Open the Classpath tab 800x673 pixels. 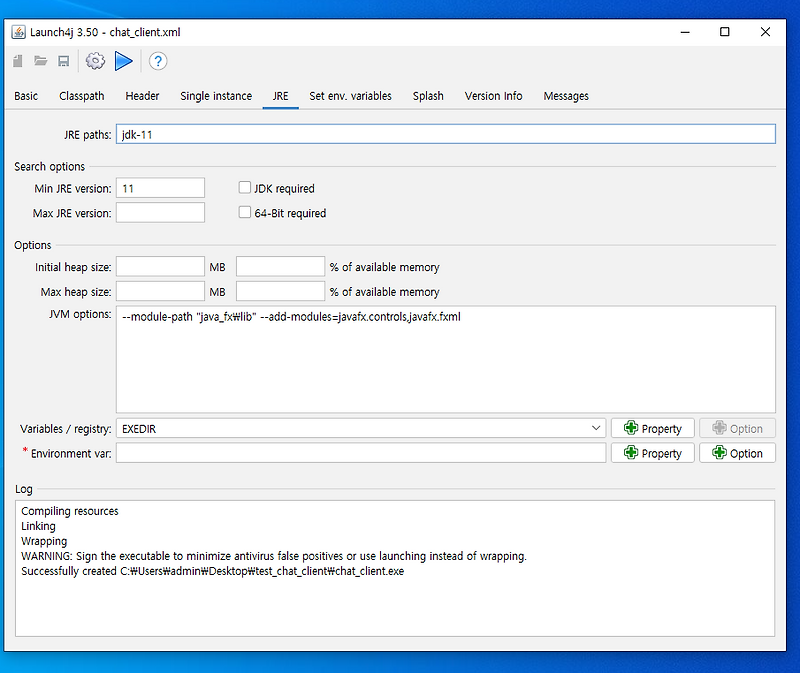coord(82,96)
